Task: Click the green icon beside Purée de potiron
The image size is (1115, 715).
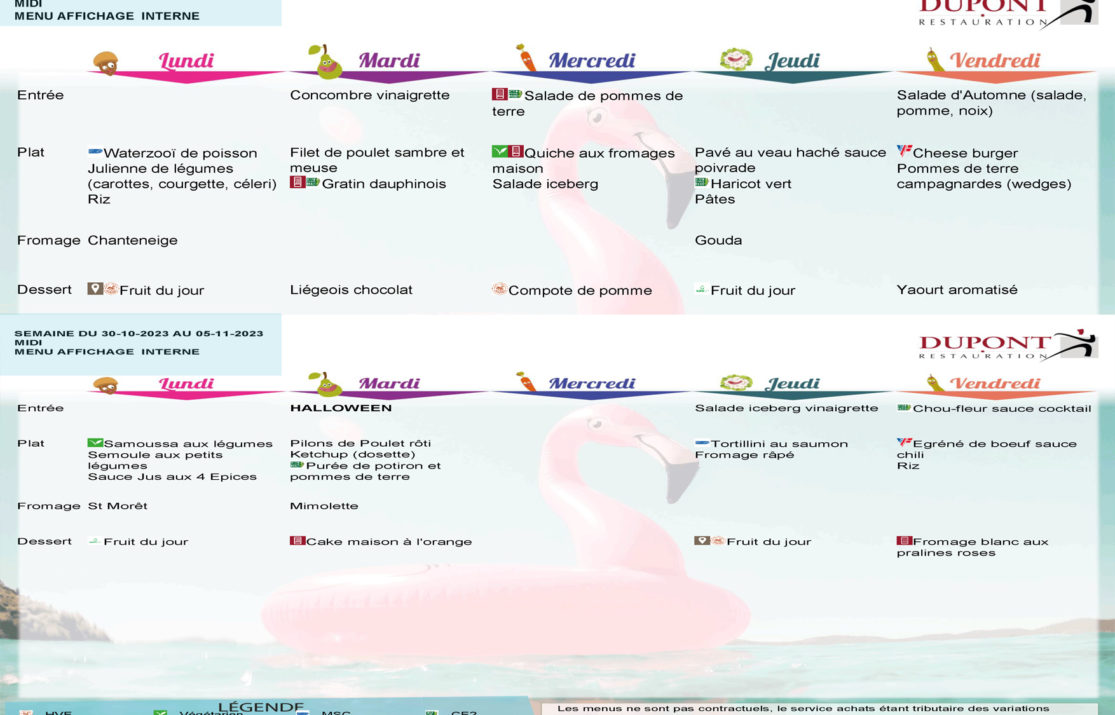Action: point(297,465)
